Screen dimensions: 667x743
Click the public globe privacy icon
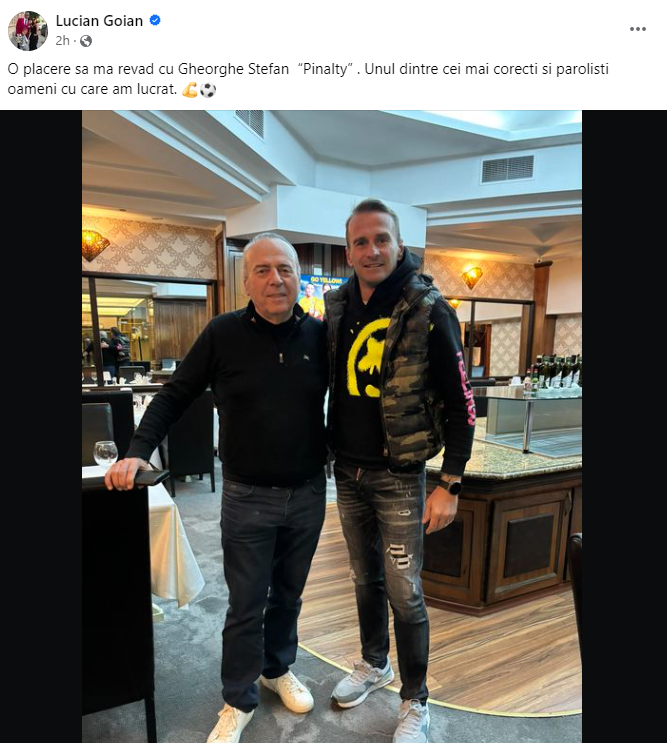click(x=86, y=41)
